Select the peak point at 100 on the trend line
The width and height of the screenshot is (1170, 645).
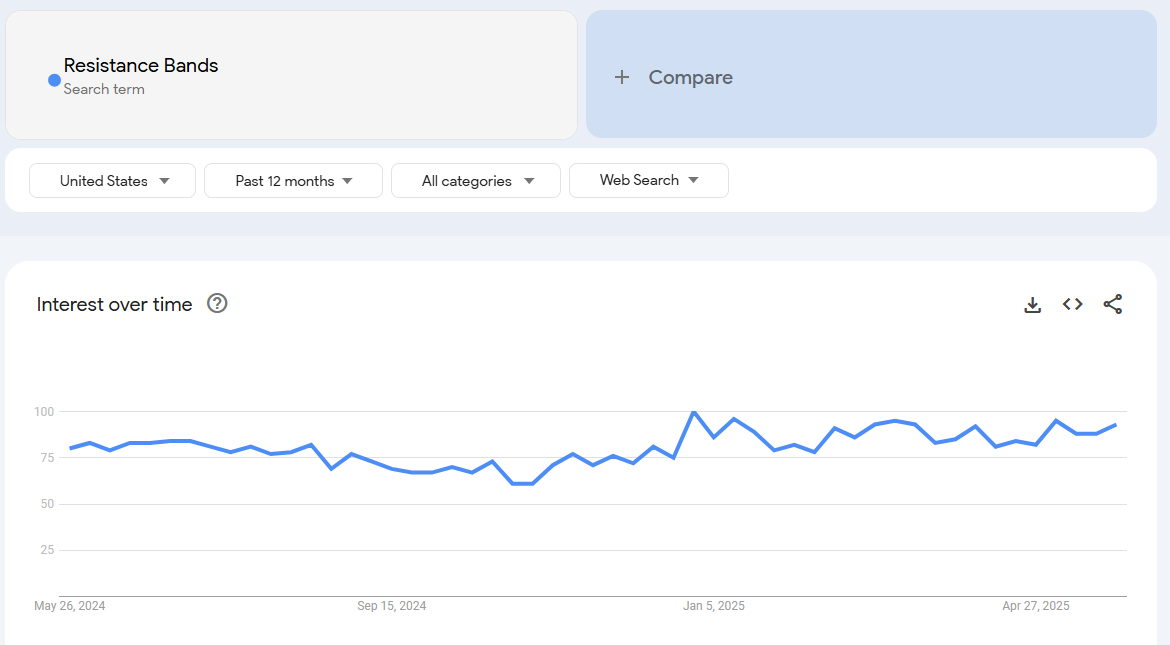(693, 412)
